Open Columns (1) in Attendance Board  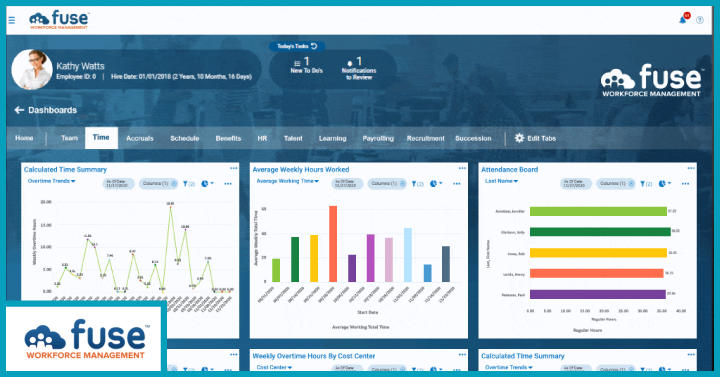(x=616, y=184)
